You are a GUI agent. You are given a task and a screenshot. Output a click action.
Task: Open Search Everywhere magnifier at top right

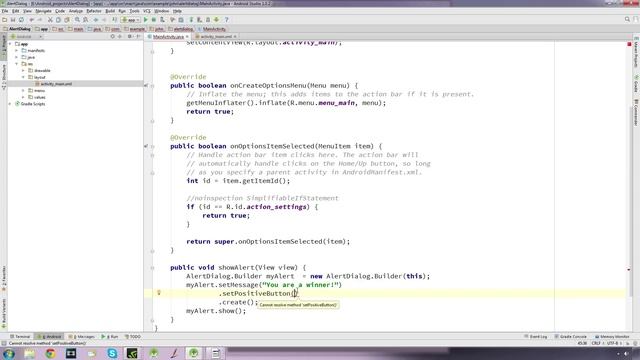pyautogui.click(x=627, y=19)
